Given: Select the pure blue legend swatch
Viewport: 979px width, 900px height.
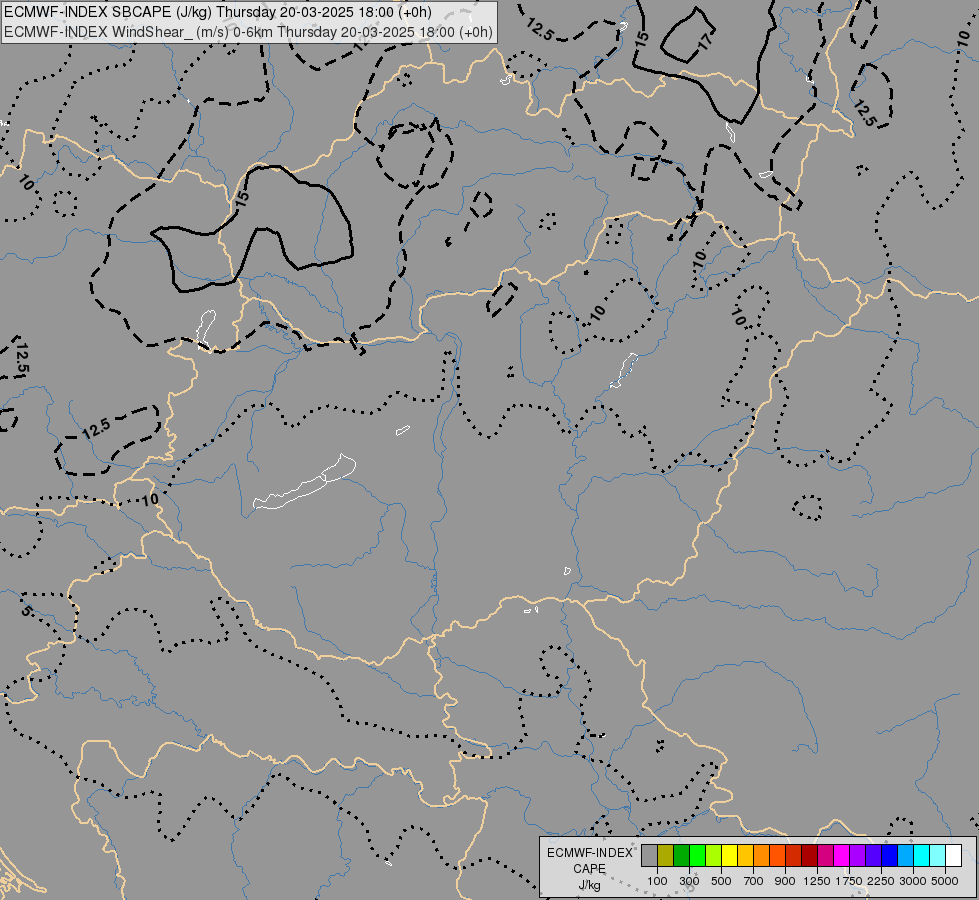Looking at the screenshot, I should 890,855.
